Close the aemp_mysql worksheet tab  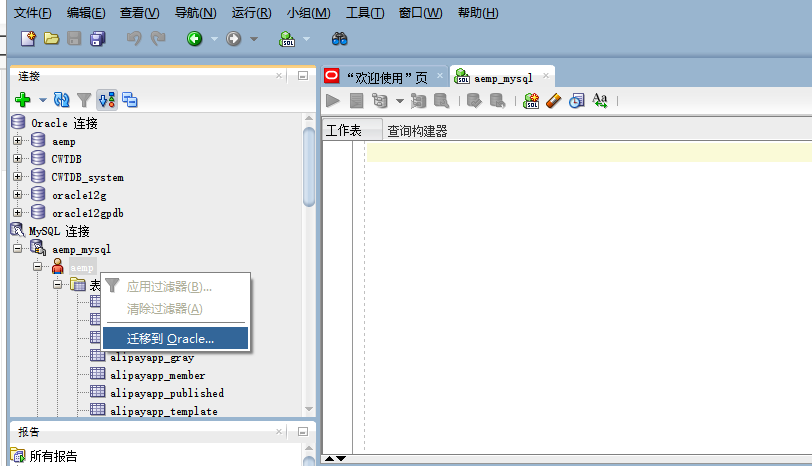[x=546, y=76]
